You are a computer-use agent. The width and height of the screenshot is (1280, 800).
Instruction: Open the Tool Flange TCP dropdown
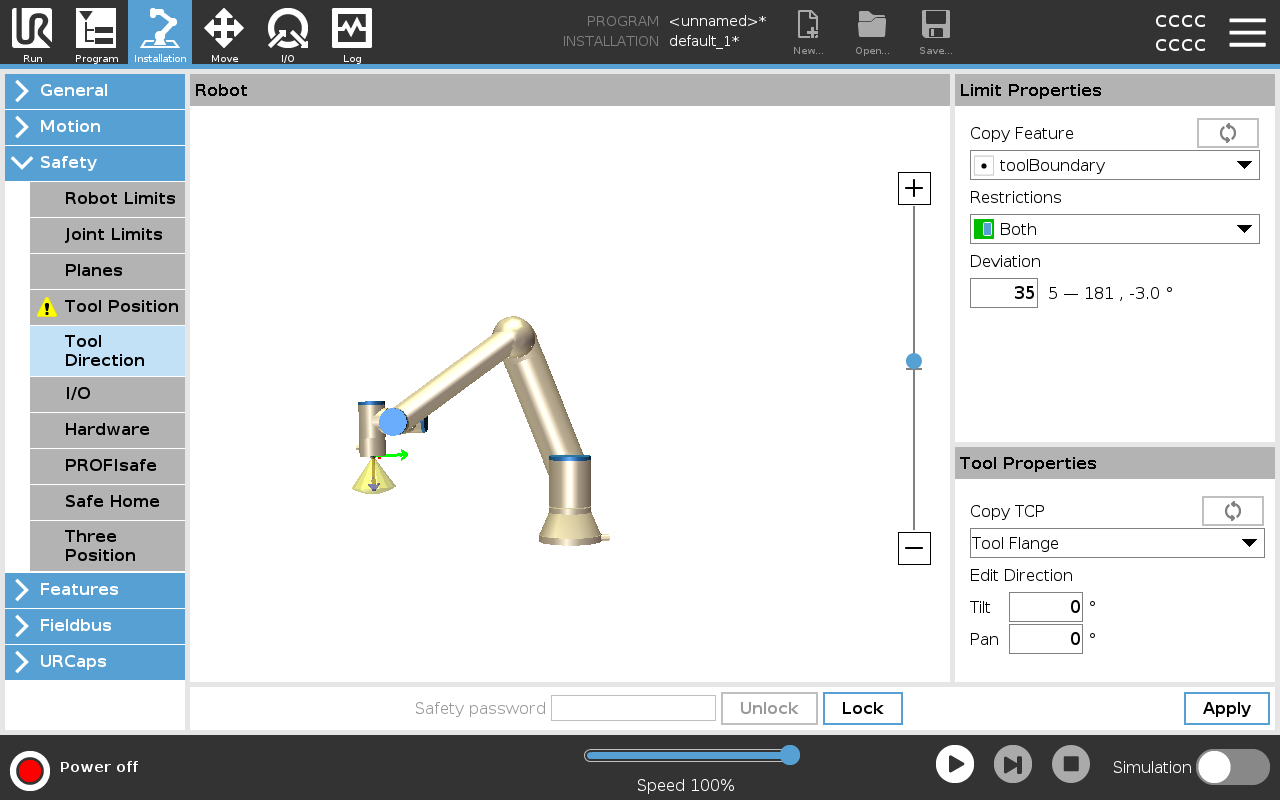tap(1116, 543)
